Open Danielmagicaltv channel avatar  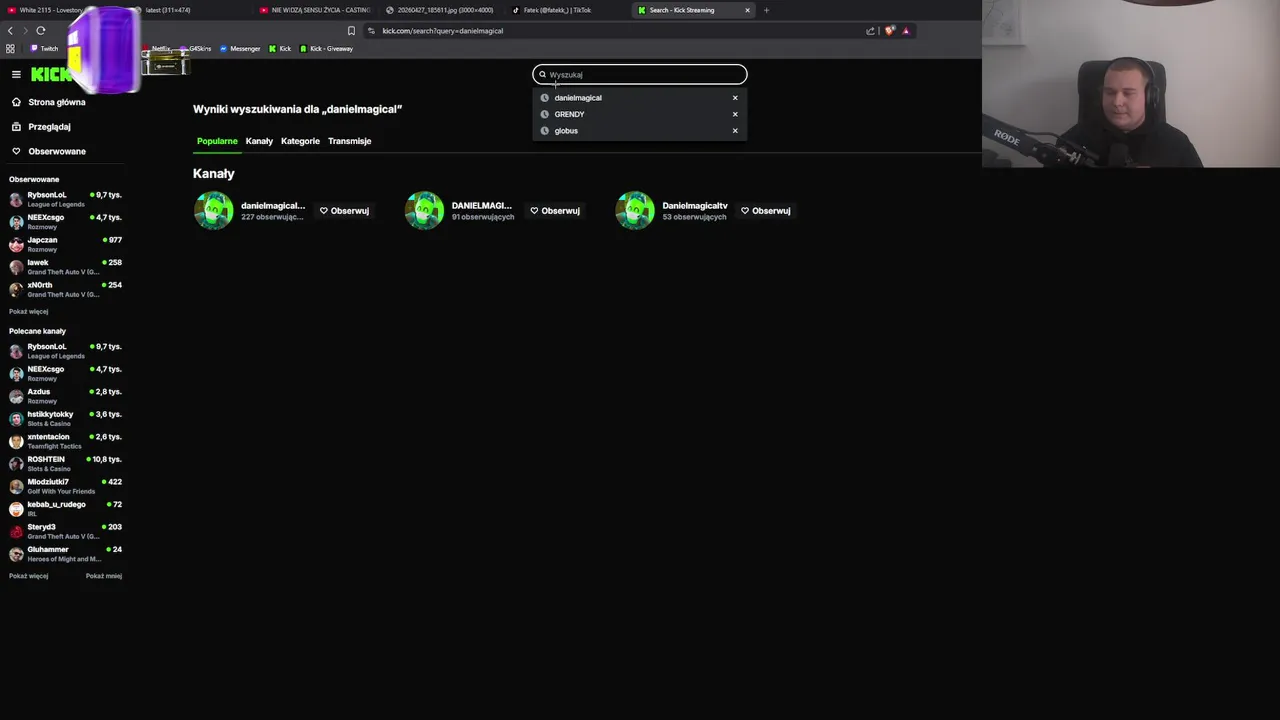635,211
